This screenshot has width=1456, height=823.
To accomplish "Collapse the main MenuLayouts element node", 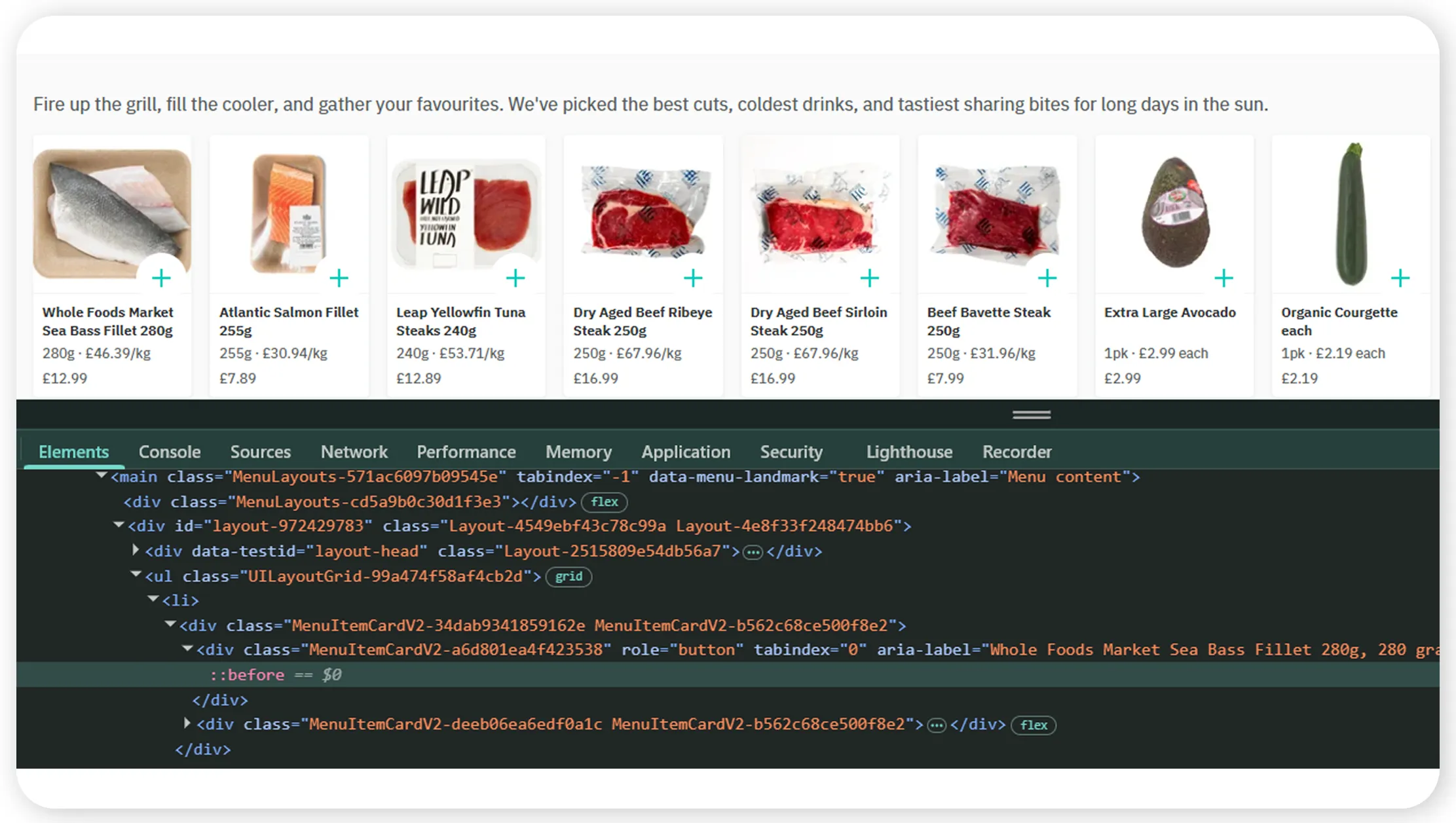I will tap(102, 475).
